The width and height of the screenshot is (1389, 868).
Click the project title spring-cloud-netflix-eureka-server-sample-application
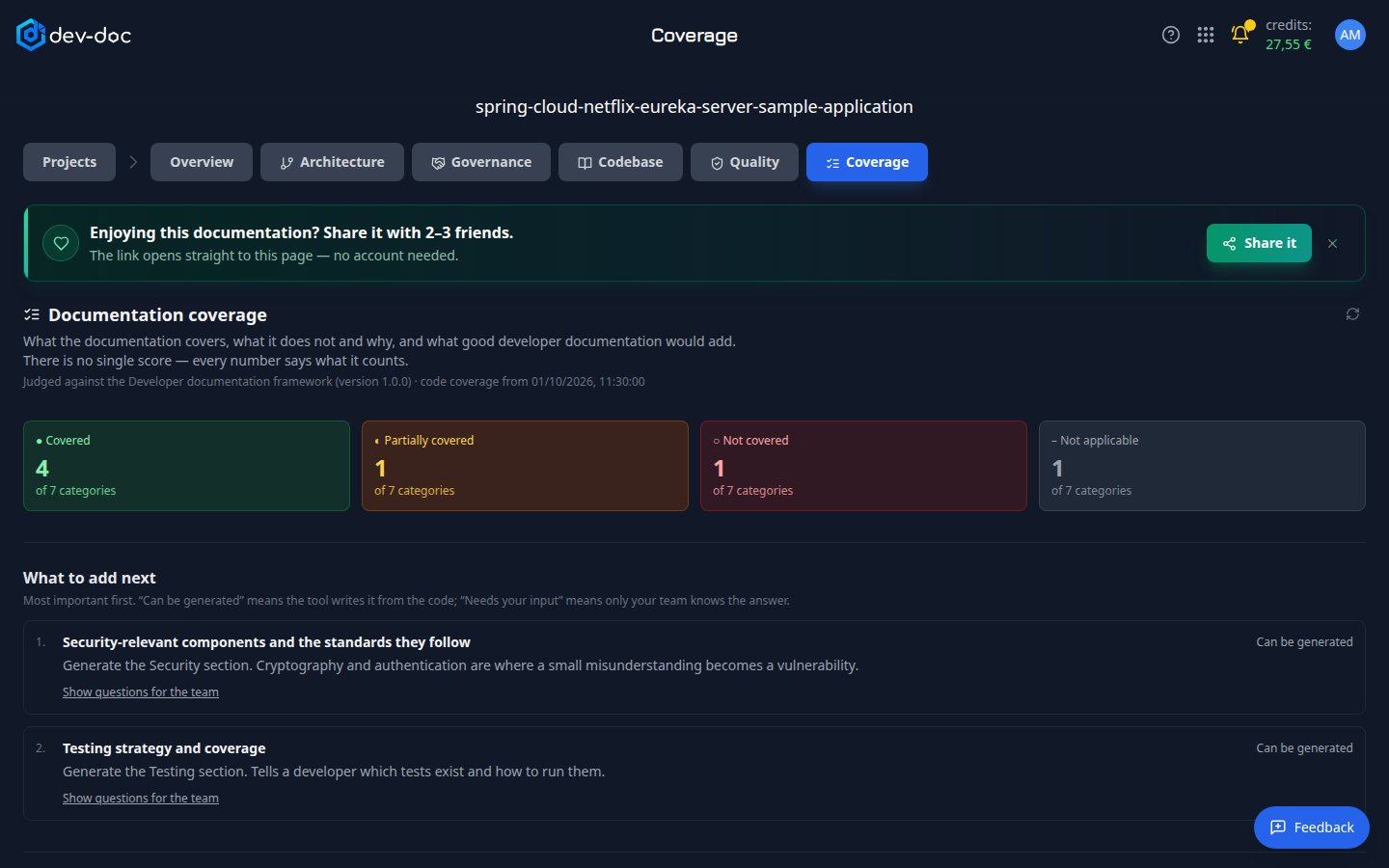click(x=694, y=106)
